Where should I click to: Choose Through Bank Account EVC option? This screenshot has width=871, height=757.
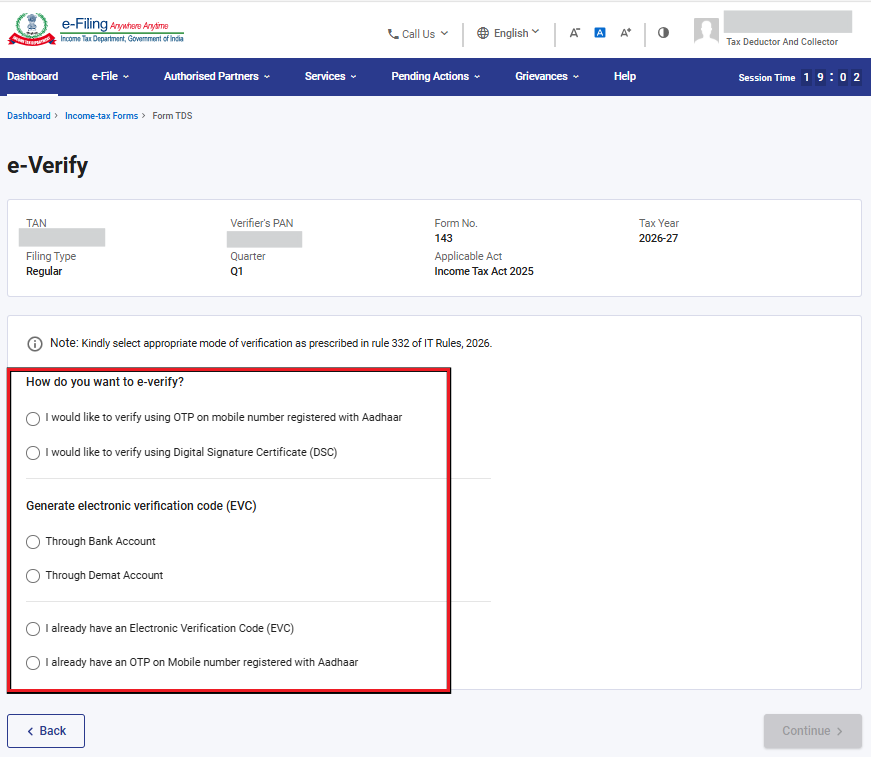pyautogui.click(x=33, y=542)
